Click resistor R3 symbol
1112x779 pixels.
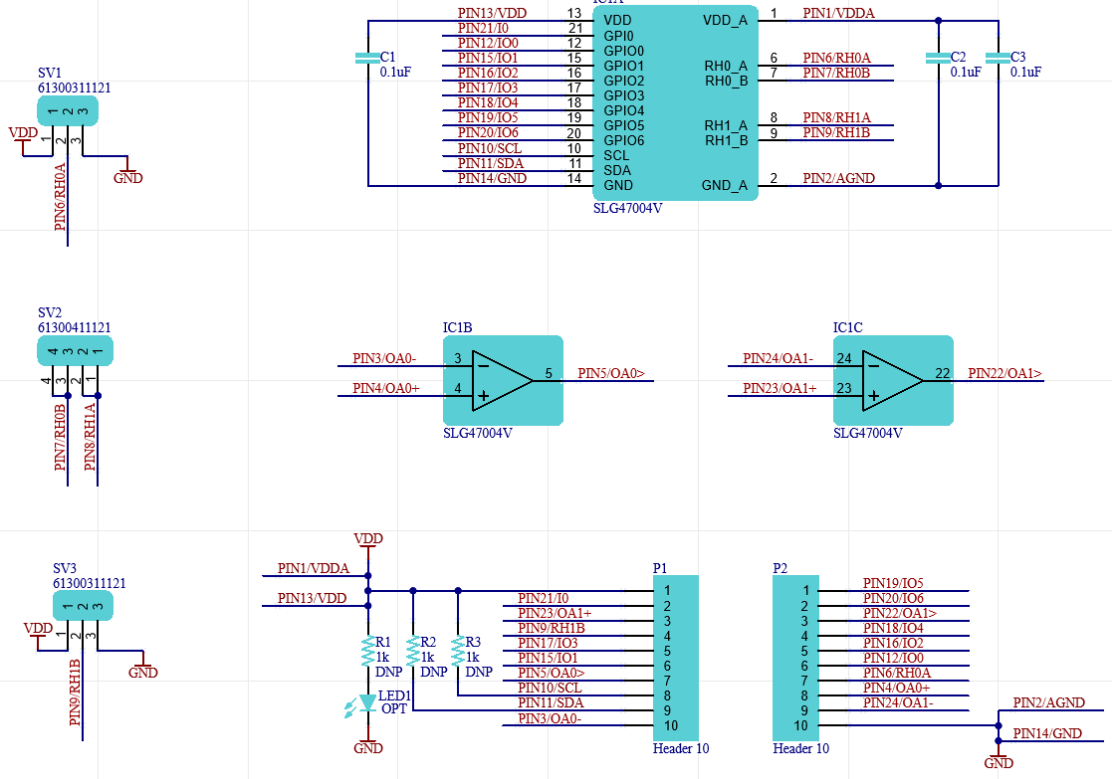coord(458,652)
